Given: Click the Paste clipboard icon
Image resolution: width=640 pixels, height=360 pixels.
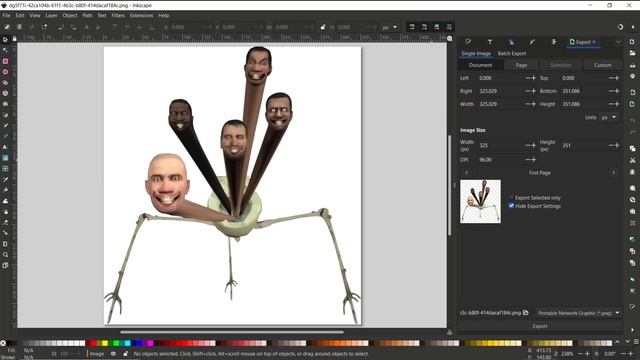Looking at the screenshot, I should 632,172.
